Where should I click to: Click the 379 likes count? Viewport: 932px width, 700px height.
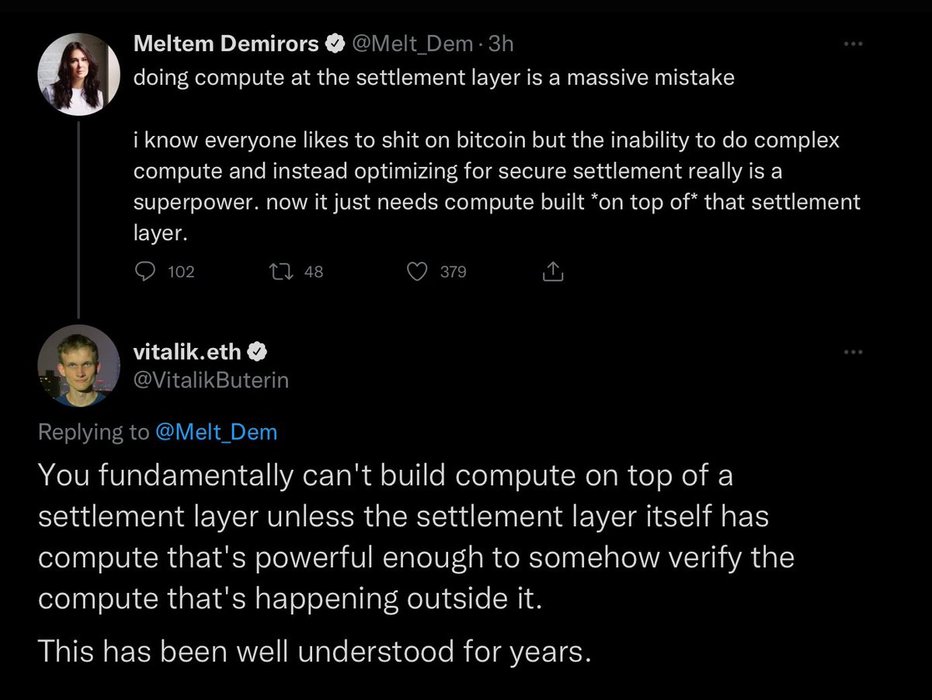pyautogui.click(x=453, y=271)
